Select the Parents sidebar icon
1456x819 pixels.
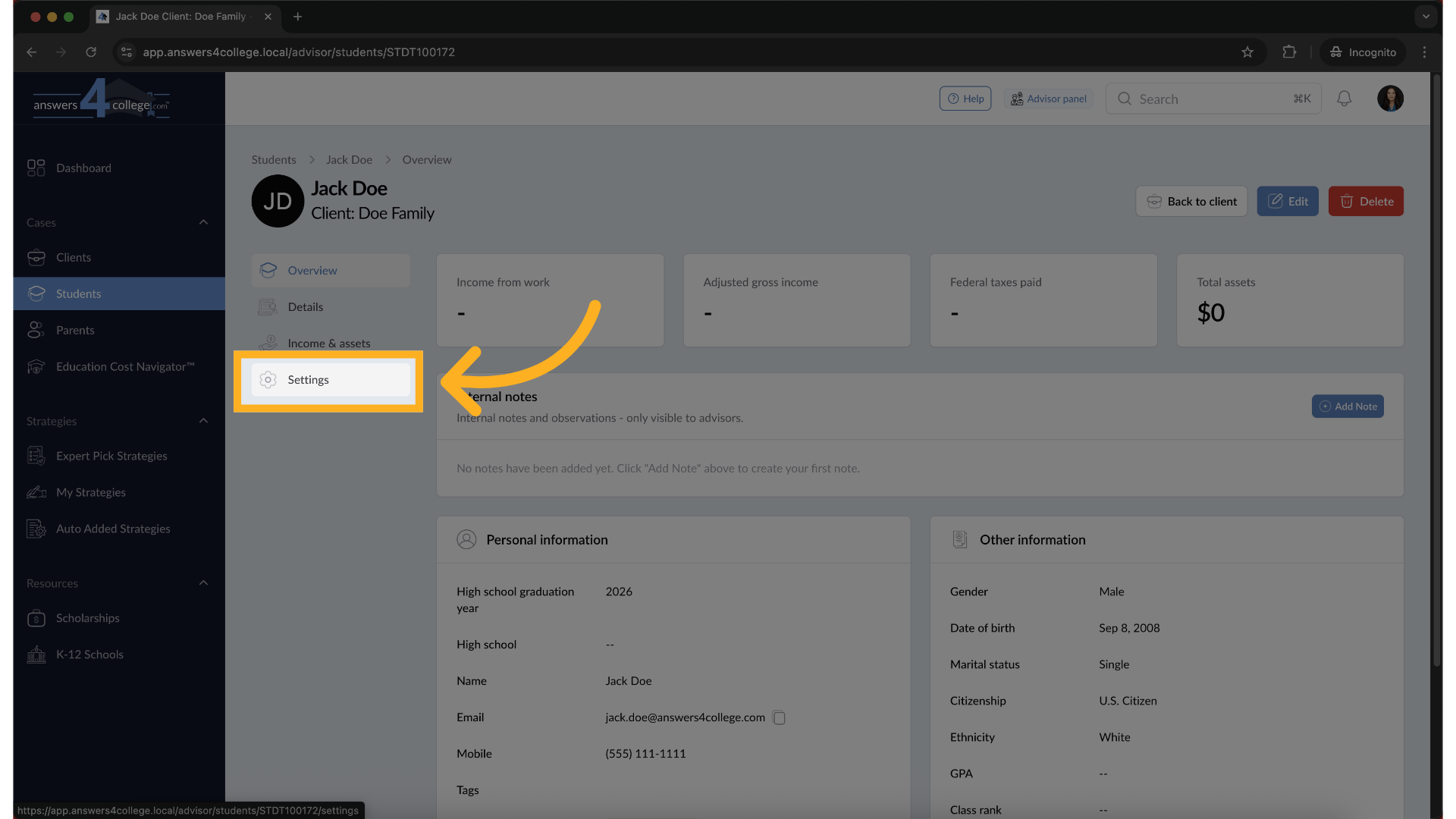click(36, 330)
